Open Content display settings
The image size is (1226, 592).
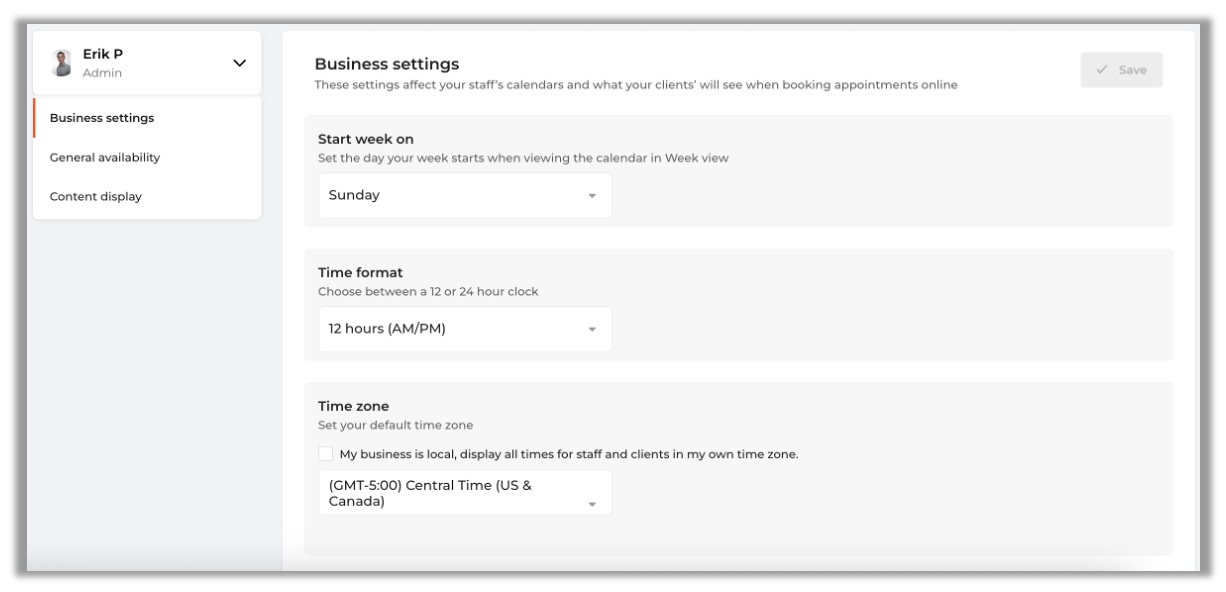[x=95, y=196]
